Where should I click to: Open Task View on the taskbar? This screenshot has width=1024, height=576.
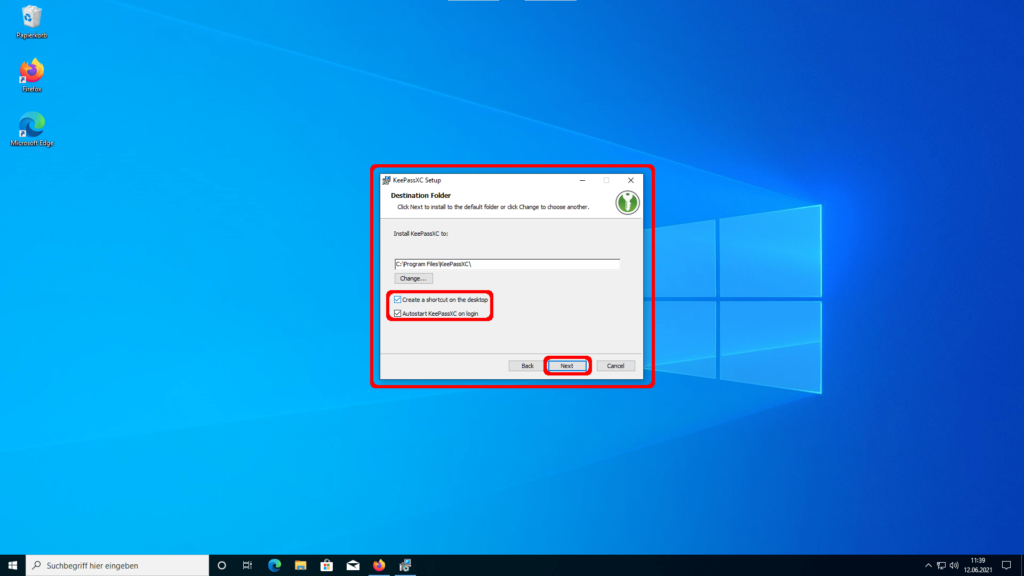(248, 566)
